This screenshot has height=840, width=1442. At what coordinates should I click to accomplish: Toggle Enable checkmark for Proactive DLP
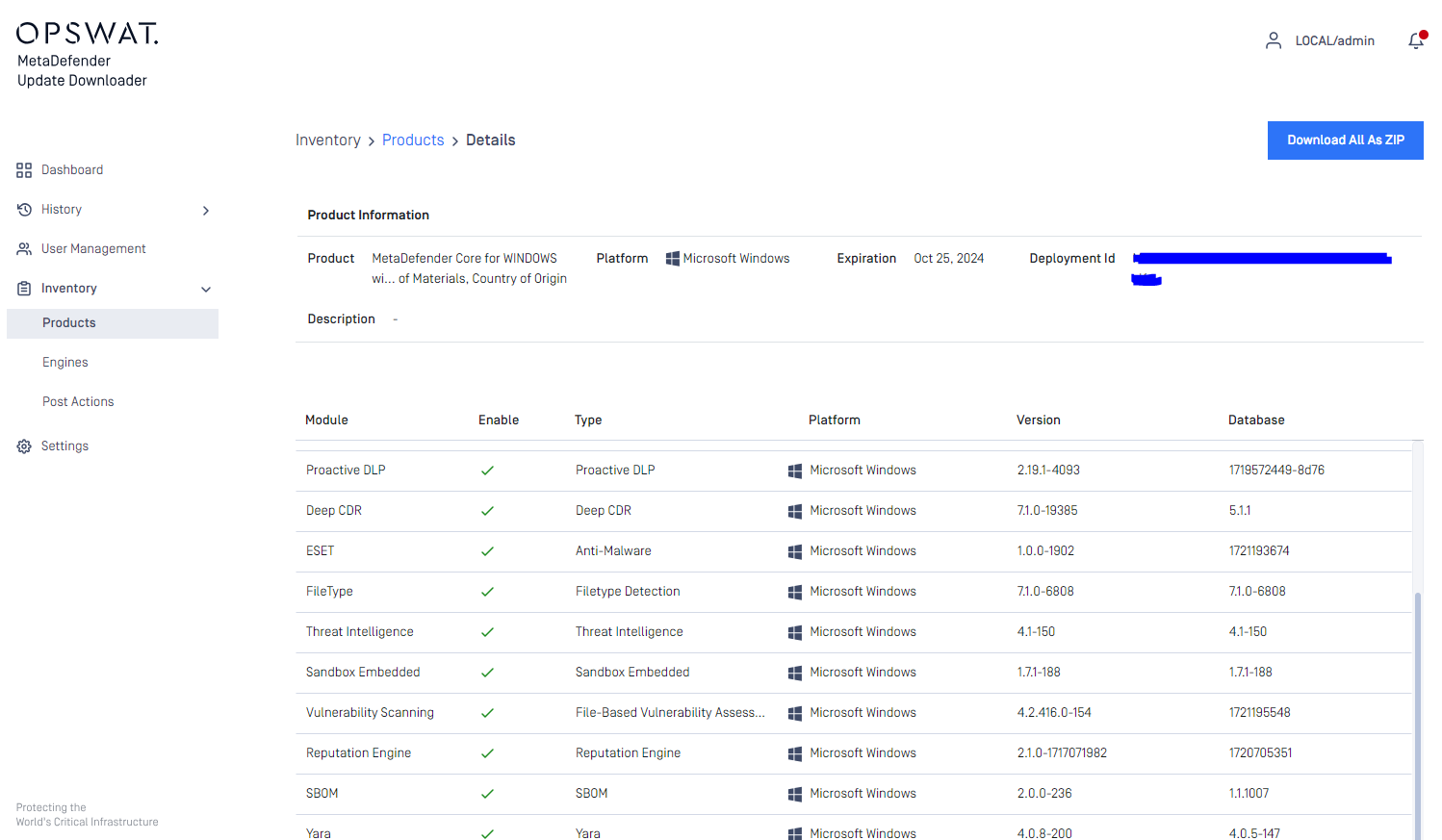487,471
